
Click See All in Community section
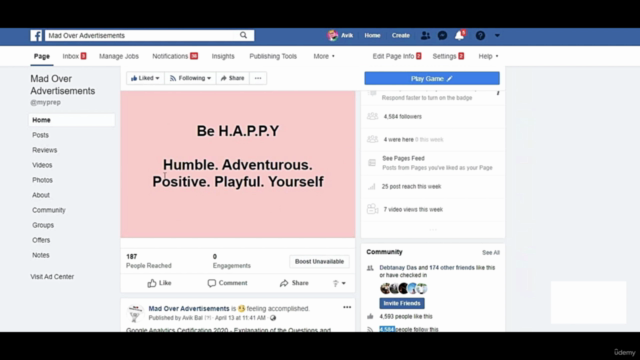coord(491,253)
